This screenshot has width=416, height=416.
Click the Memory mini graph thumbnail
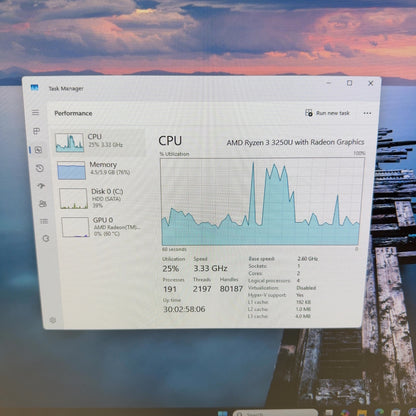[x=71, y=170]
